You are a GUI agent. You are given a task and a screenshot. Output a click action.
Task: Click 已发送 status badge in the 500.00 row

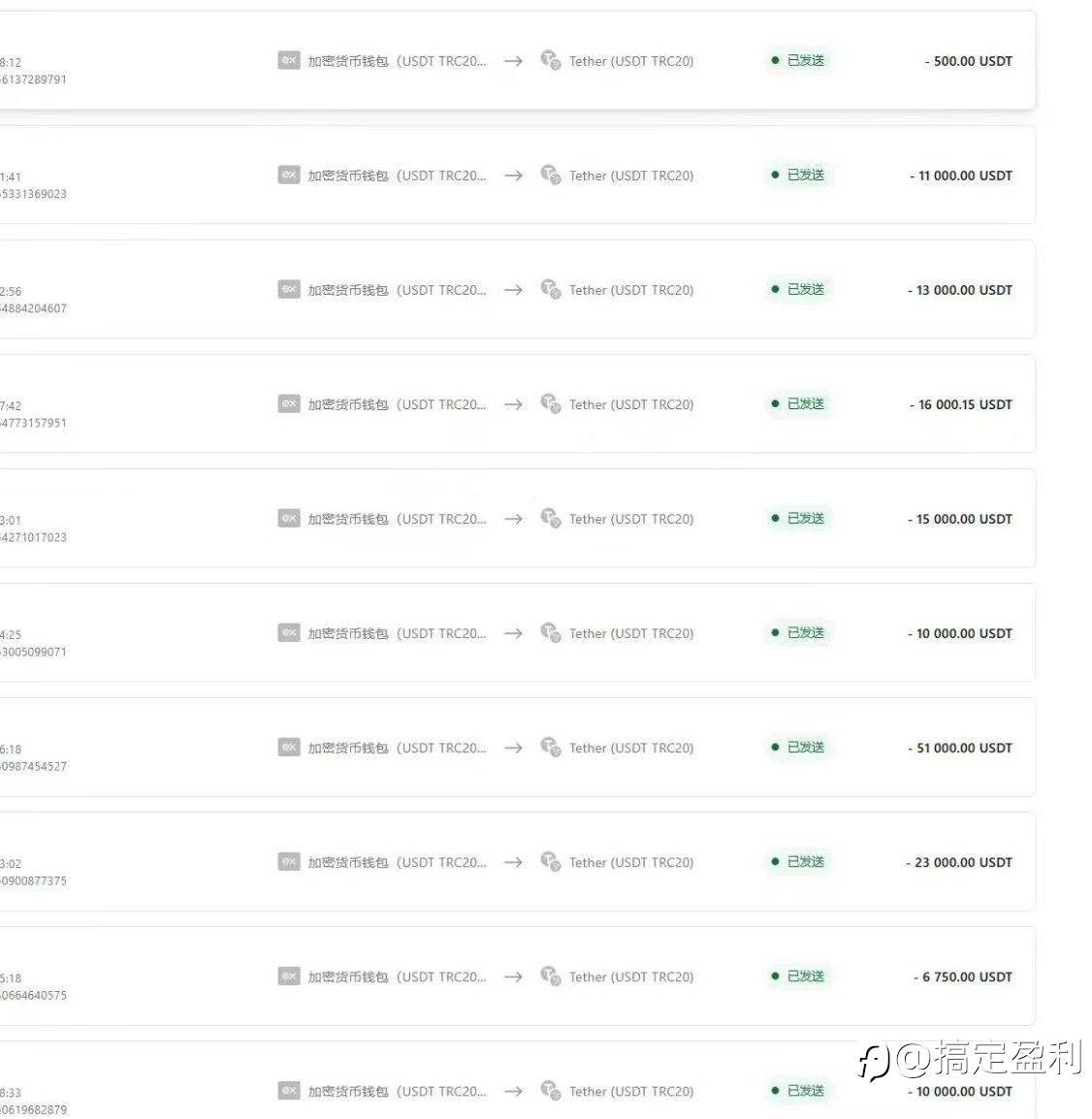[797, 61]
